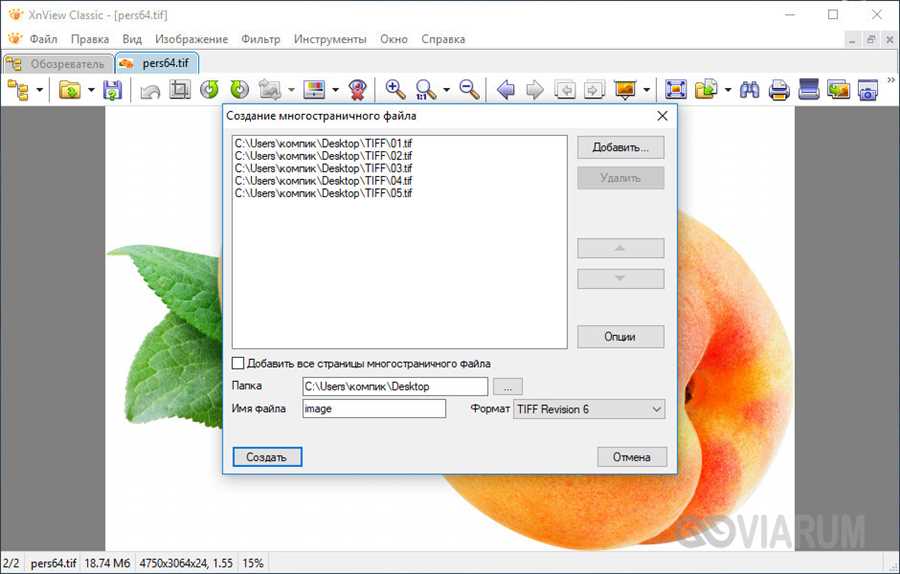Open the slideshow icon dropdown arrow

coord(647,90)
